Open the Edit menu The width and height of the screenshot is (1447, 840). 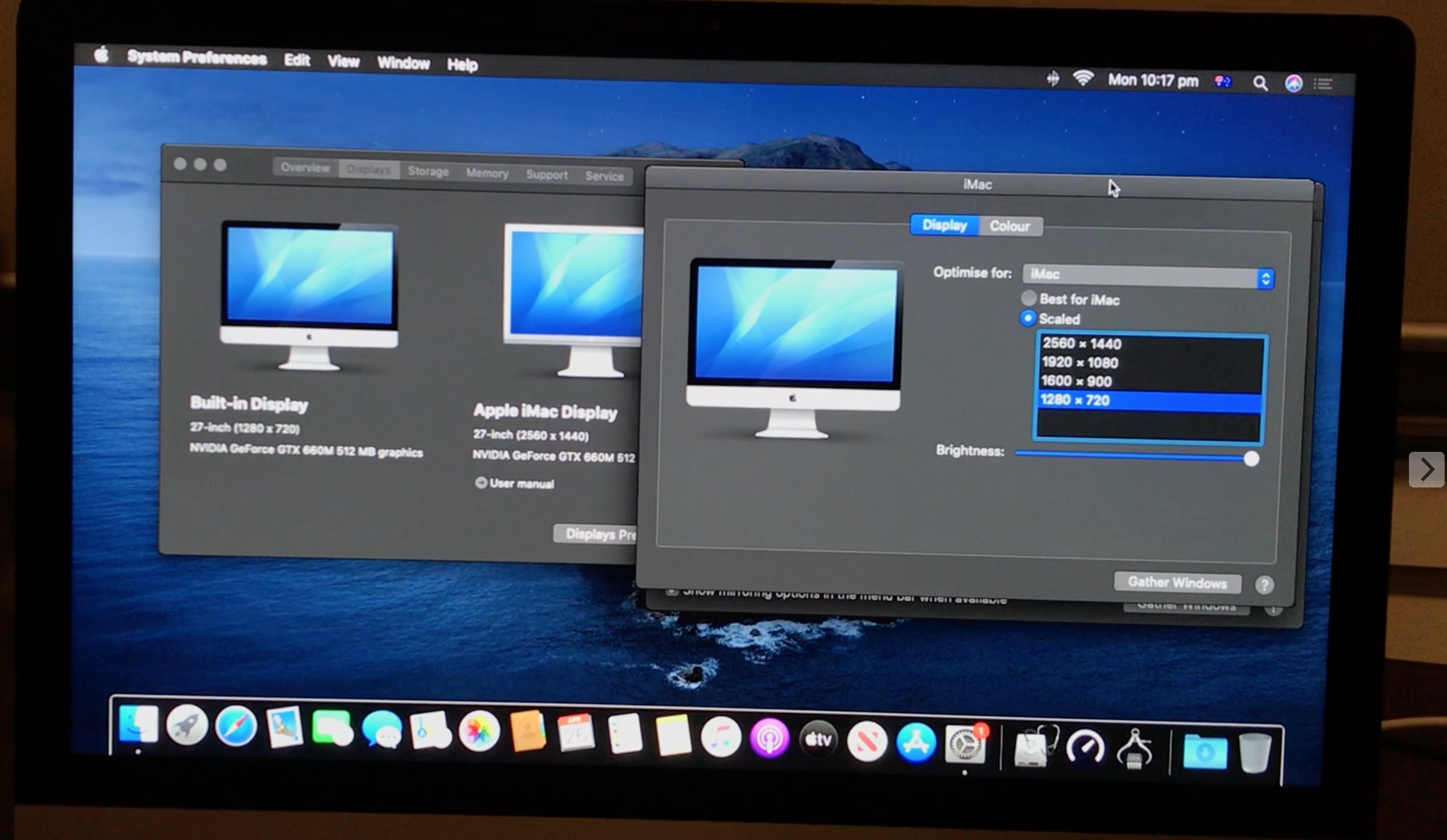(x=297, y=60)
